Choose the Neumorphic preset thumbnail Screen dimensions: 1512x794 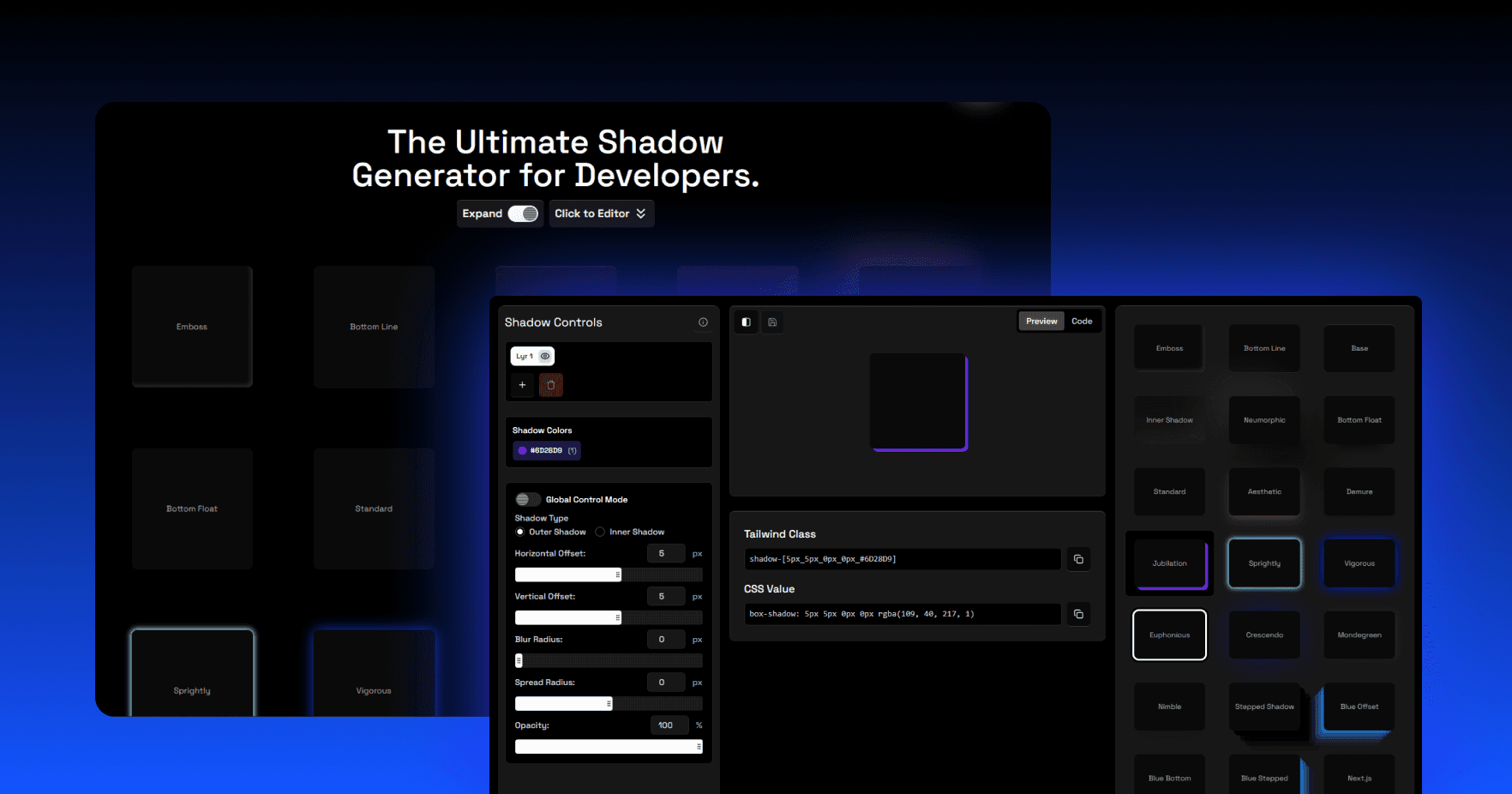1264,419
